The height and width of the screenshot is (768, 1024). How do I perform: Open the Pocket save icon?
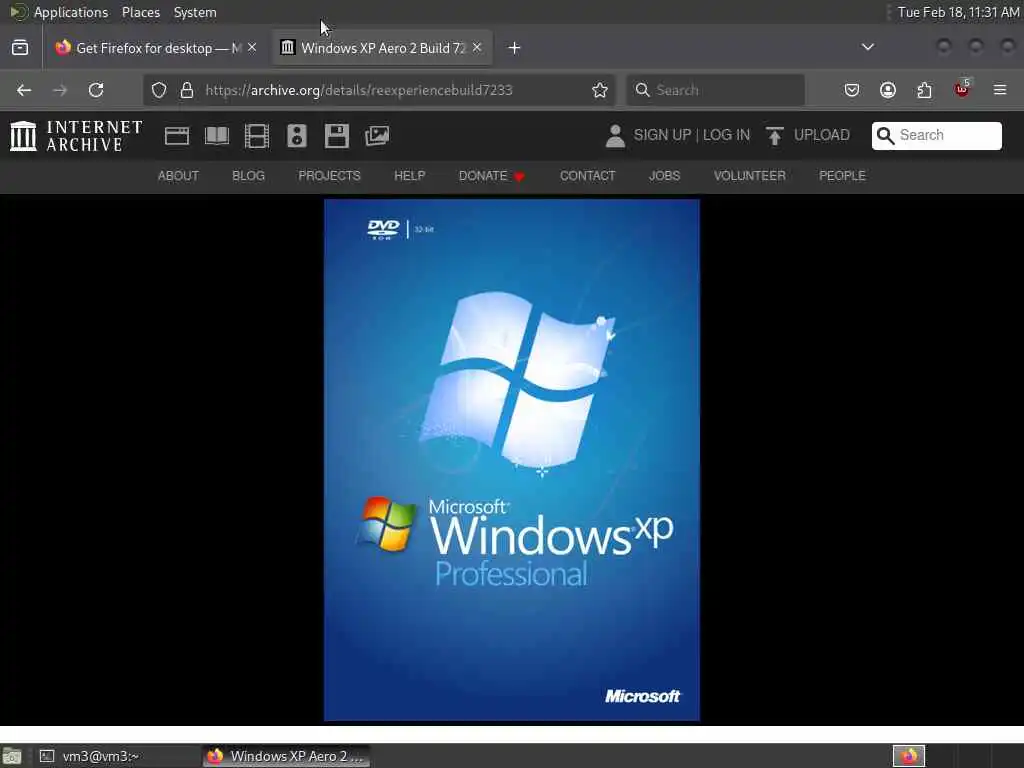pos(852,90)
